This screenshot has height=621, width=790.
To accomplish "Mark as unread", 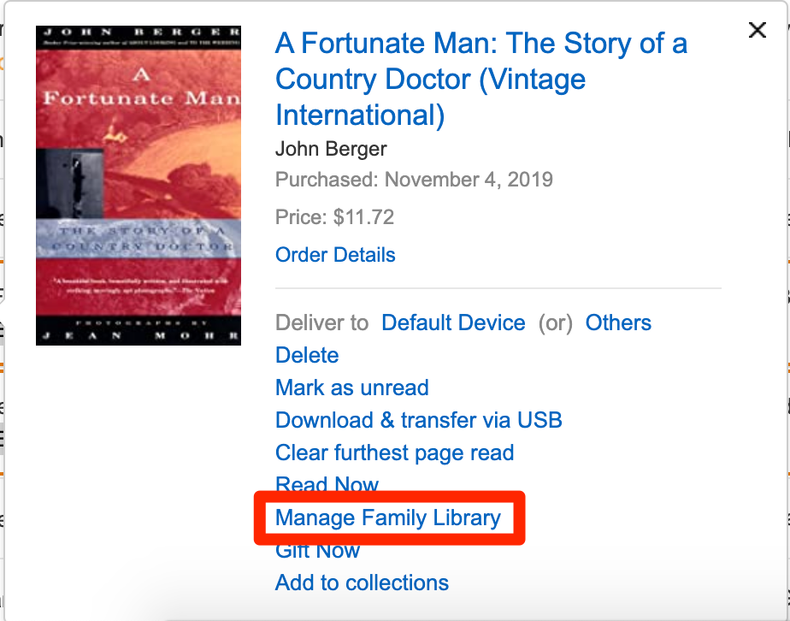I will click(x=352, y=388).
